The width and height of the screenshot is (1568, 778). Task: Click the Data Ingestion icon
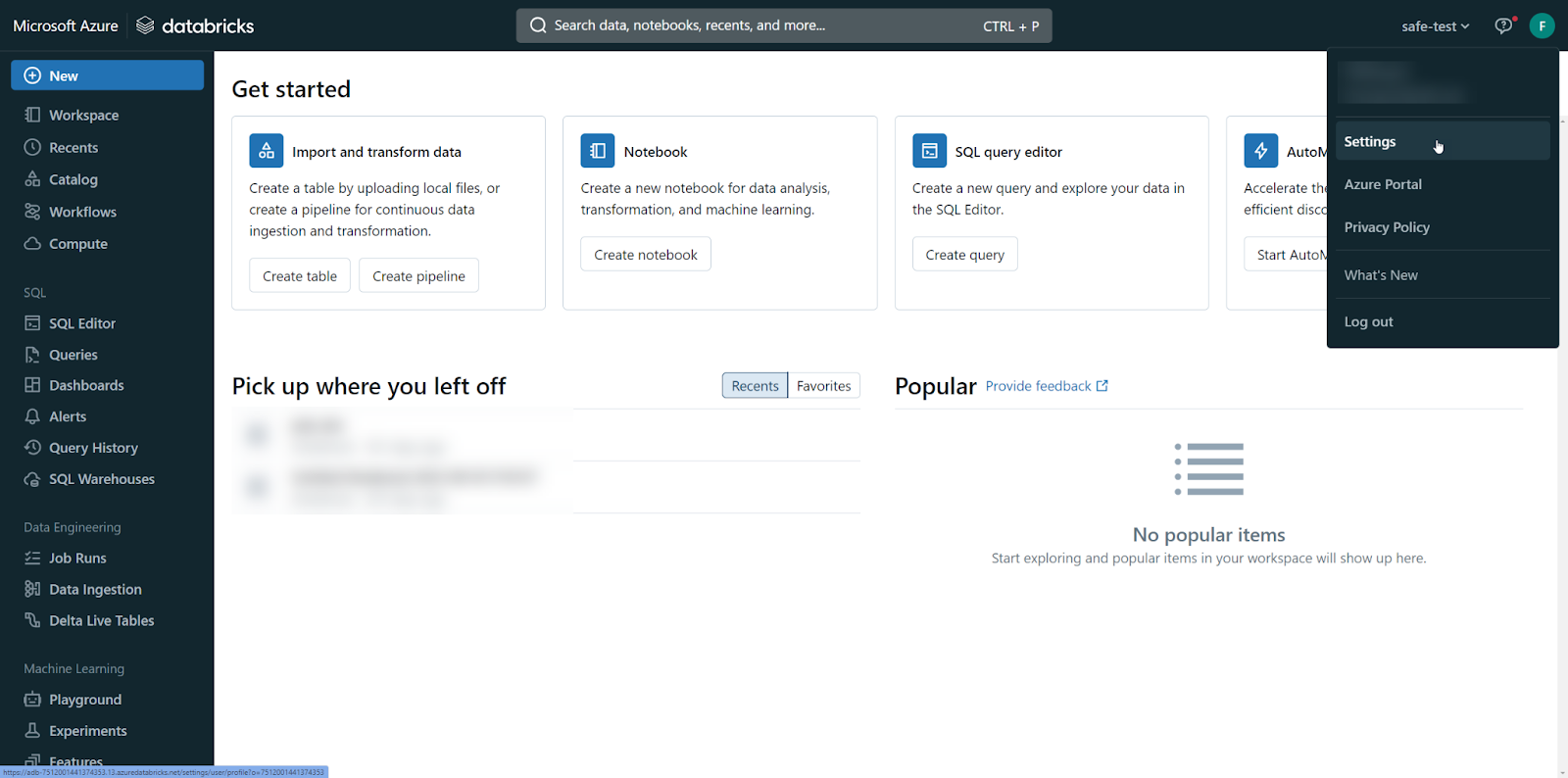(32, 589)
